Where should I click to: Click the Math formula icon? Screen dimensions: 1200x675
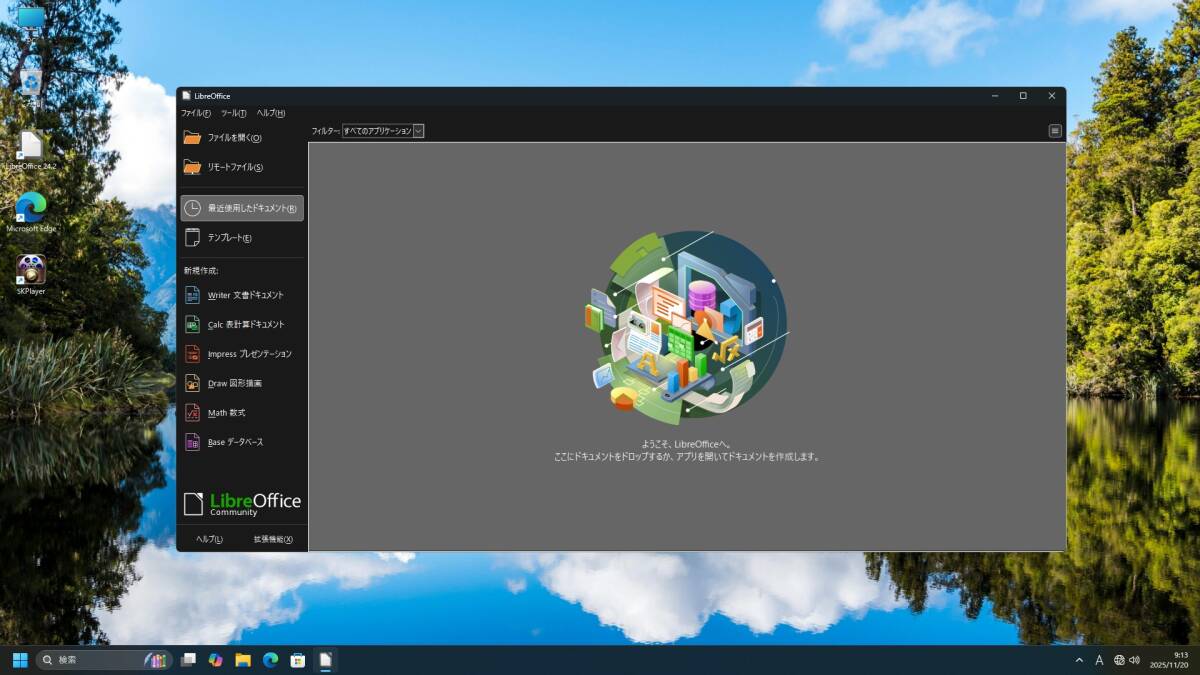pyautogui.click(x=193, y=412)
